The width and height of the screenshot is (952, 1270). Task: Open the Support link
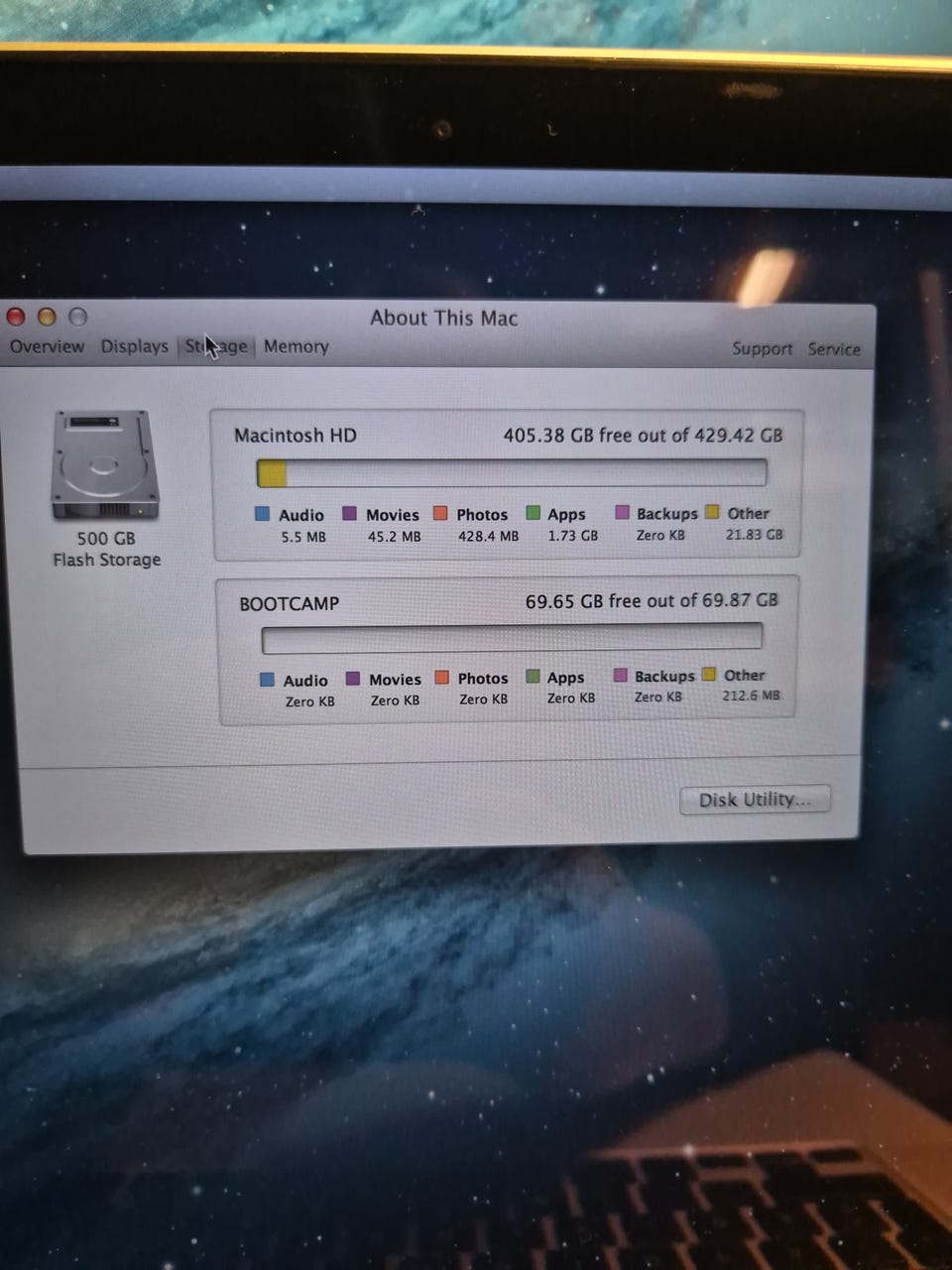pyautogui.click(x=762, y=348)
